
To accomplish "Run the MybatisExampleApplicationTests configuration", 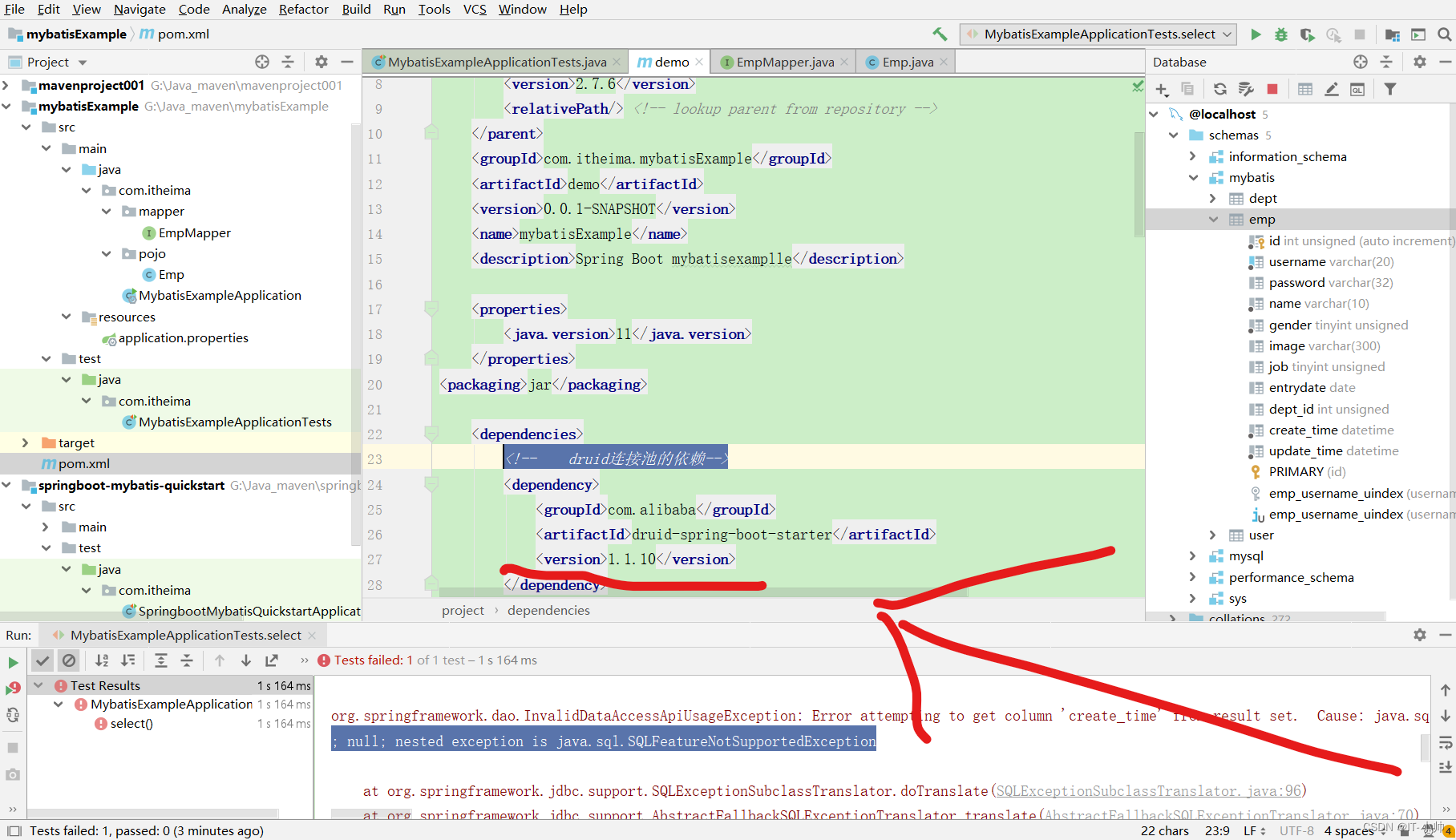I will (x=1256, y=34).
